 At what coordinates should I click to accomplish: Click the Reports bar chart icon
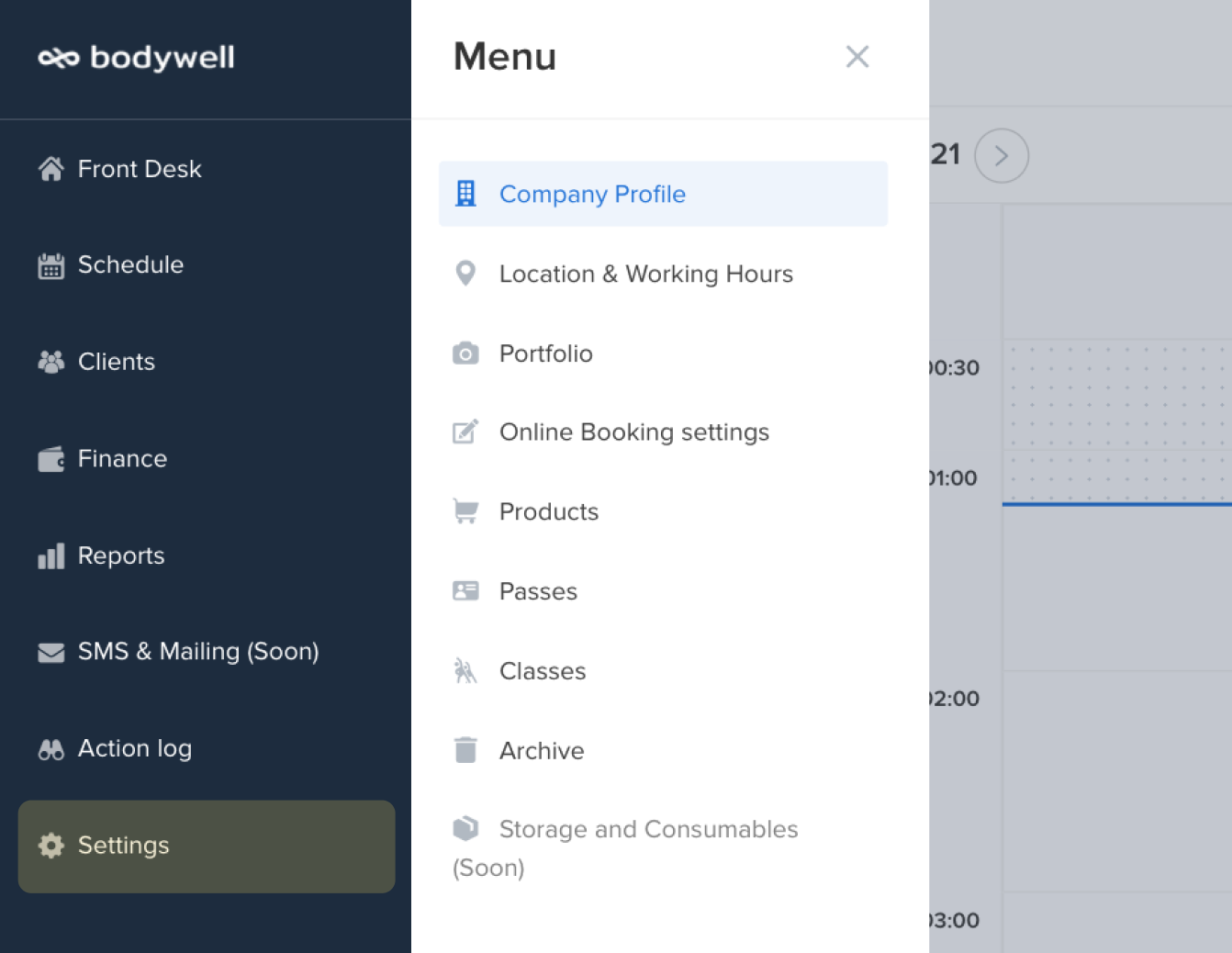coord(51,556)
